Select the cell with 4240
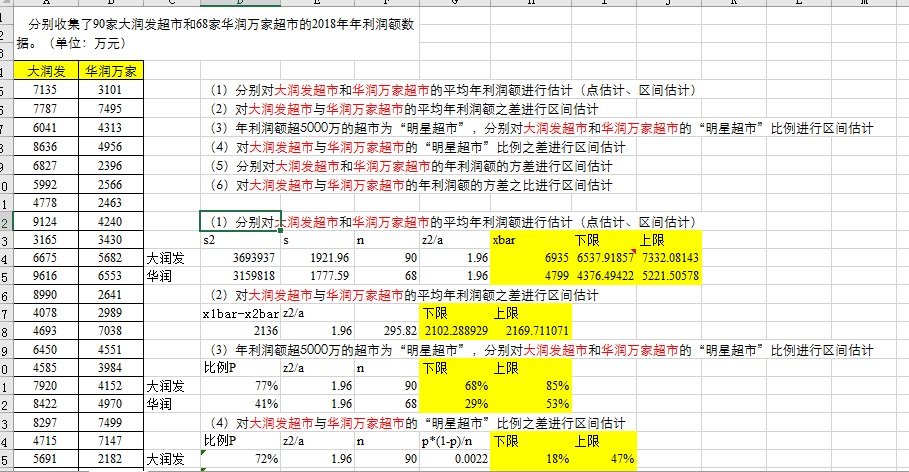909x472 pixels. click(x=111, y=222)
